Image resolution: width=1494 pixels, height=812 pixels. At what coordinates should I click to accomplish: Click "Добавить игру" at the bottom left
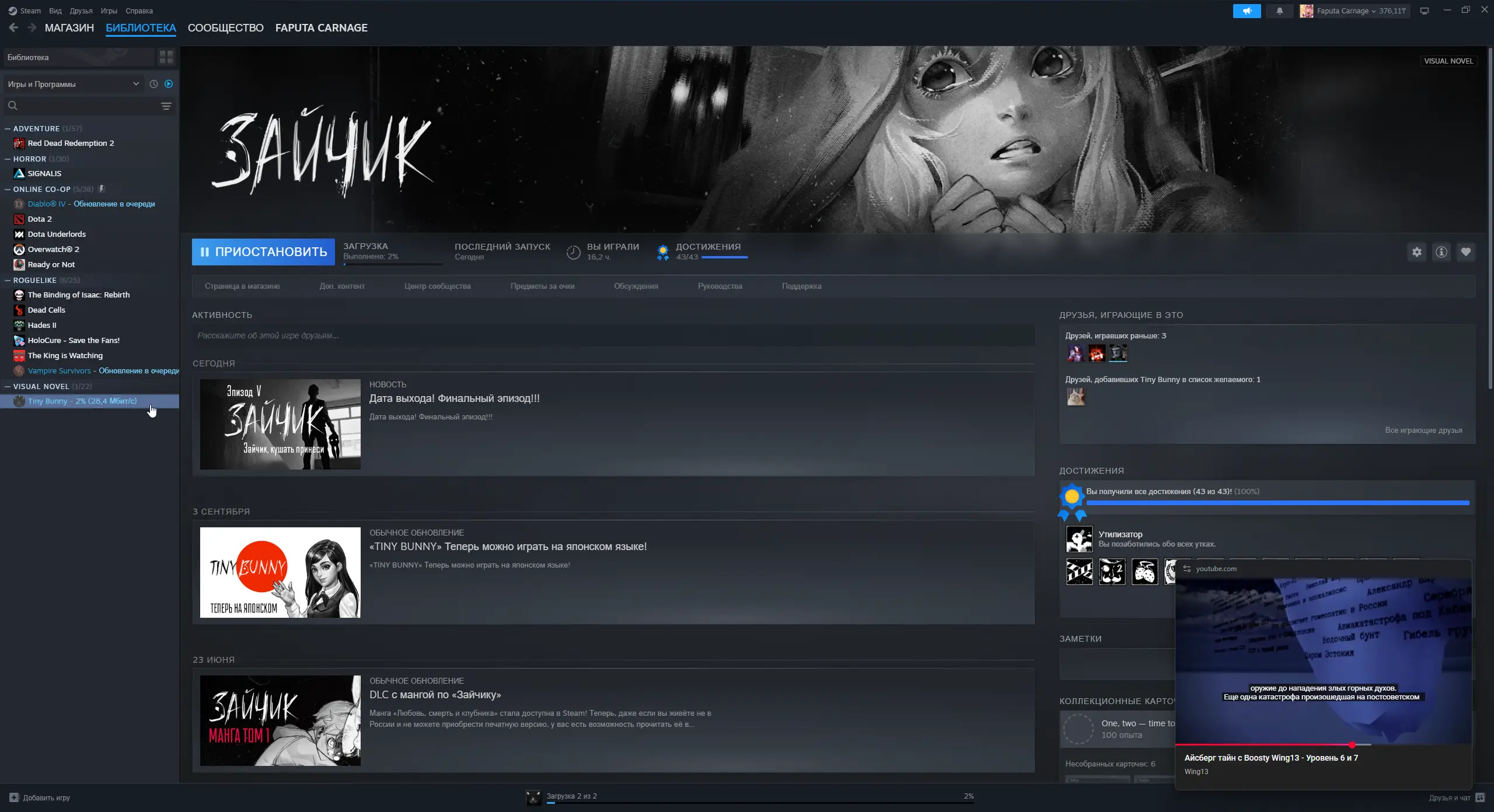[40, 797]
